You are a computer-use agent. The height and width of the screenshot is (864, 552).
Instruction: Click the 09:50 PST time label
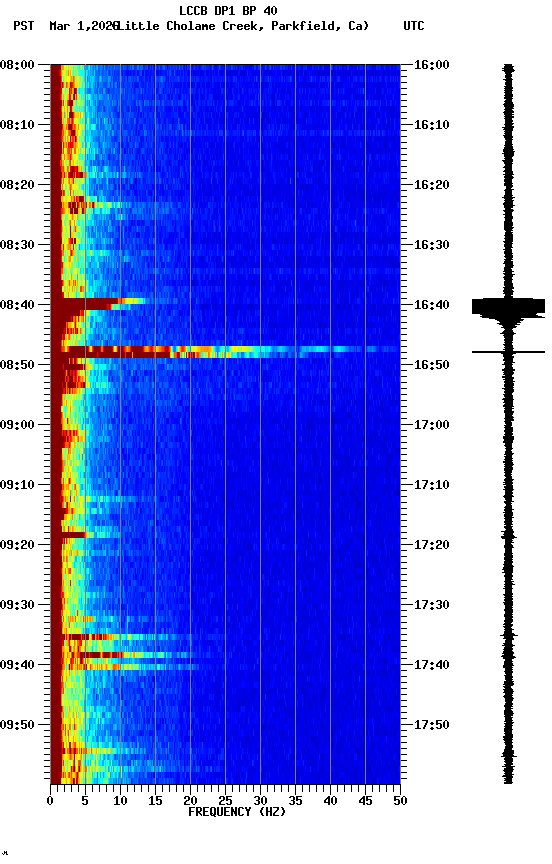(x=17, y=725)
